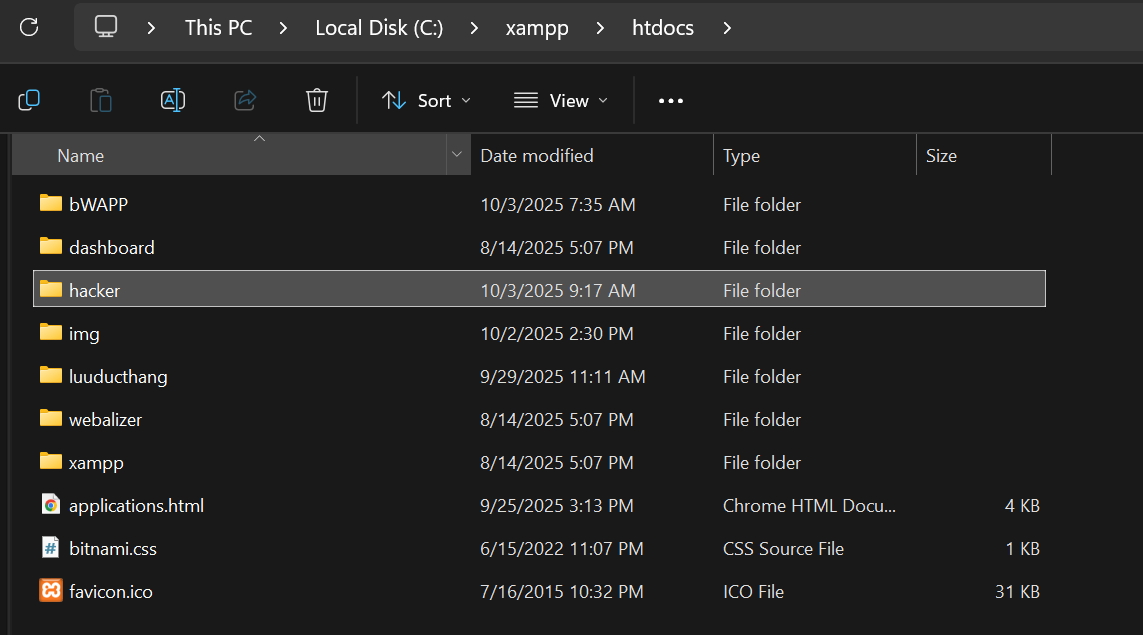The width and height of the screenshot is (1143, 635).
Task: Open See more three-dots menu
Action: 670,100
